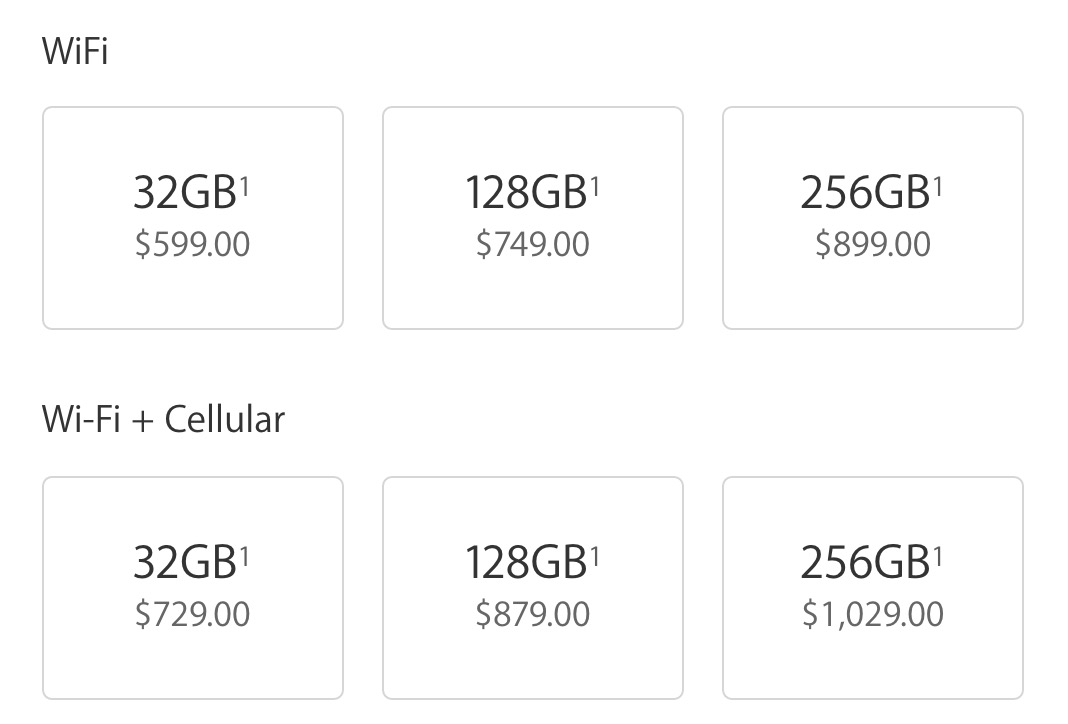Viewport: 1068px width, 724px height.
Task: Click the $899.00 price text
Action: [x=872, y=245]
